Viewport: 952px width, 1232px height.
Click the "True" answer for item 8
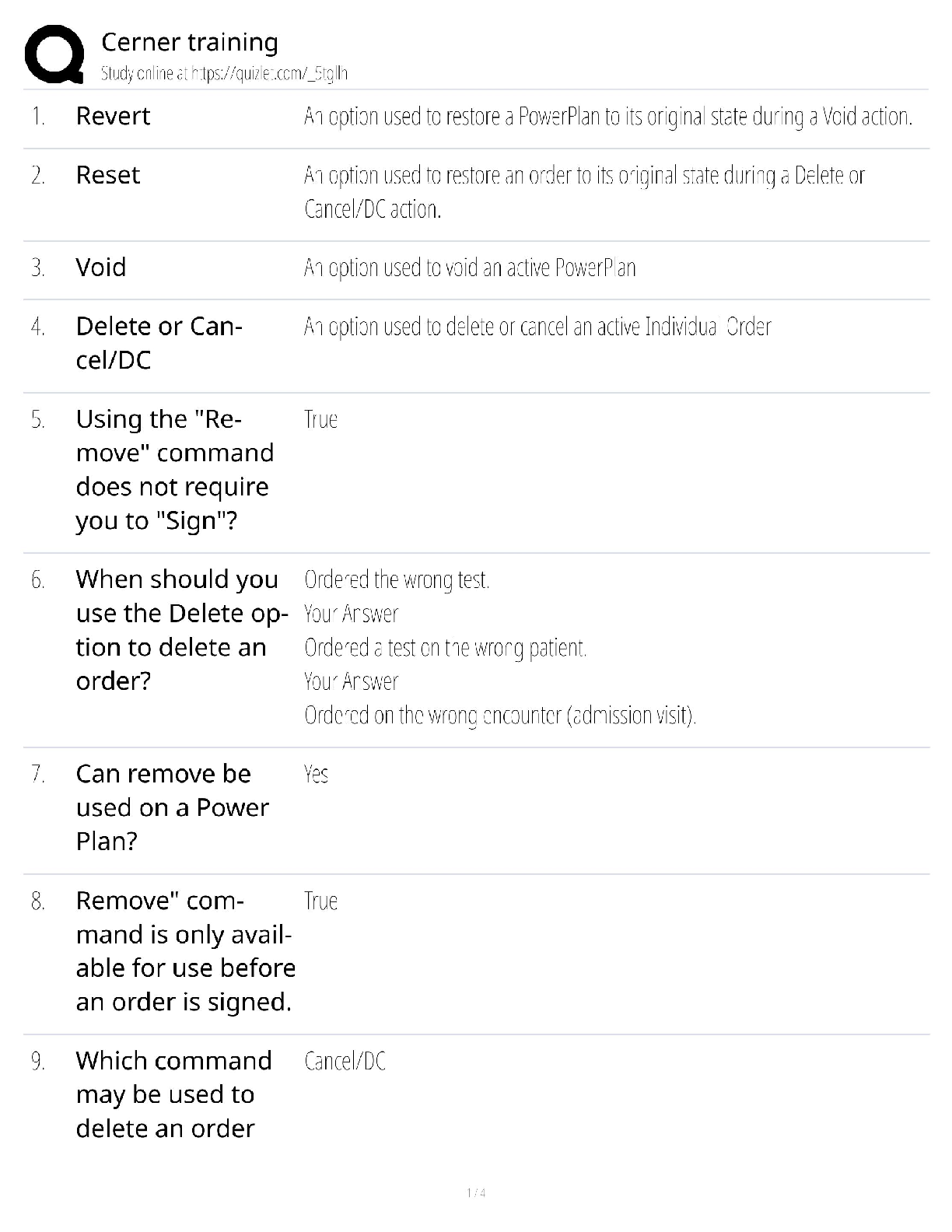(x=320, y=901)
